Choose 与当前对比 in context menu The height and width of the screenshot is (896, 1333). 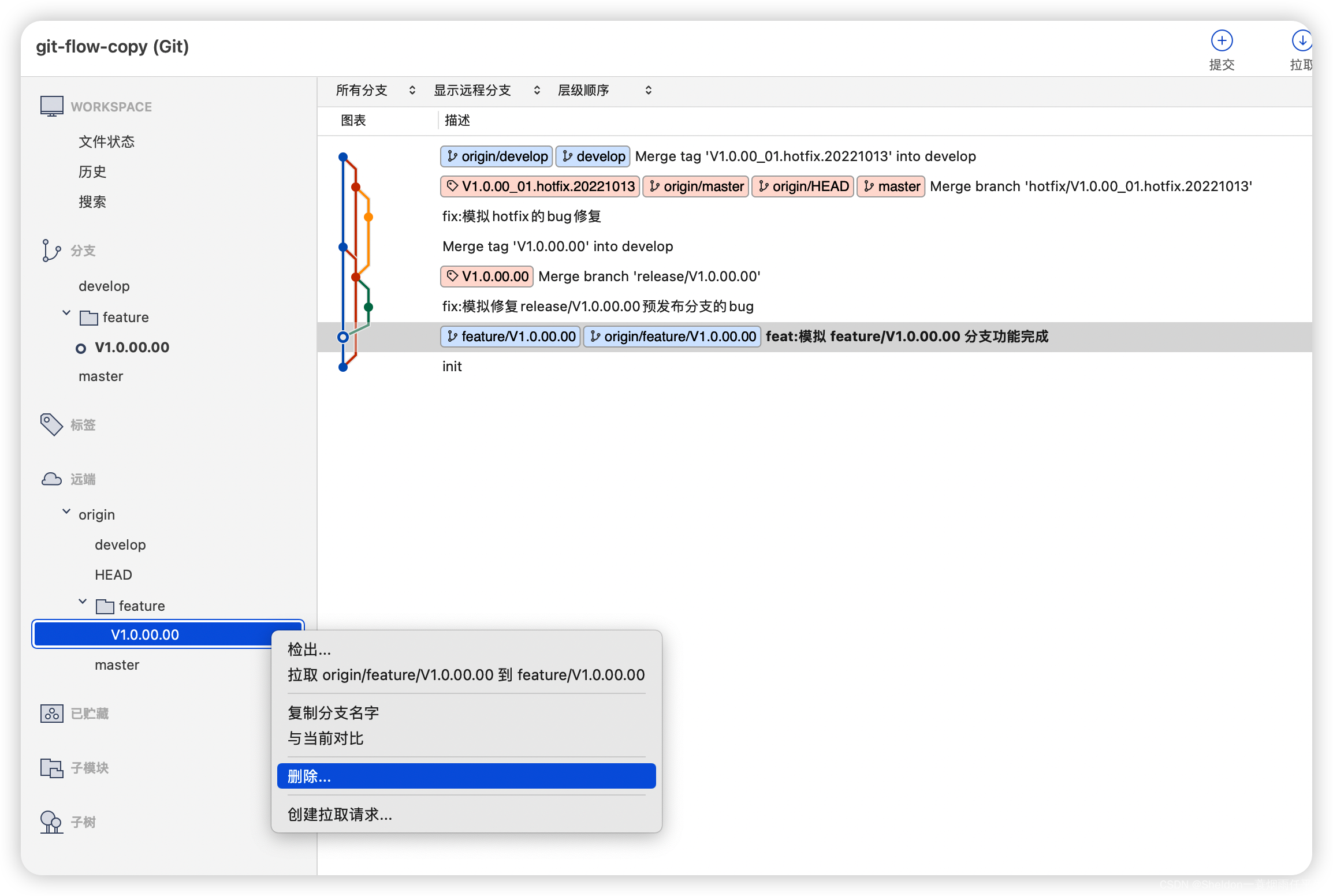(467, 738)
